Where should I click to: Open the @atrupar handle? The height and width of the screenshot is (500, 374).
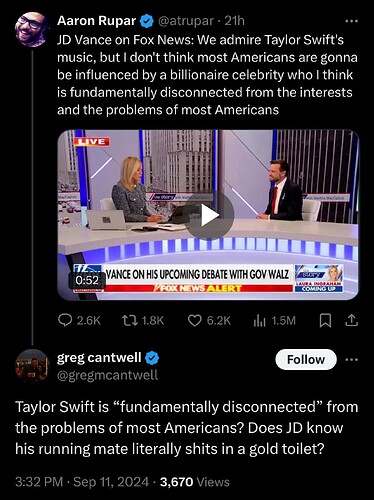[185, 21]
